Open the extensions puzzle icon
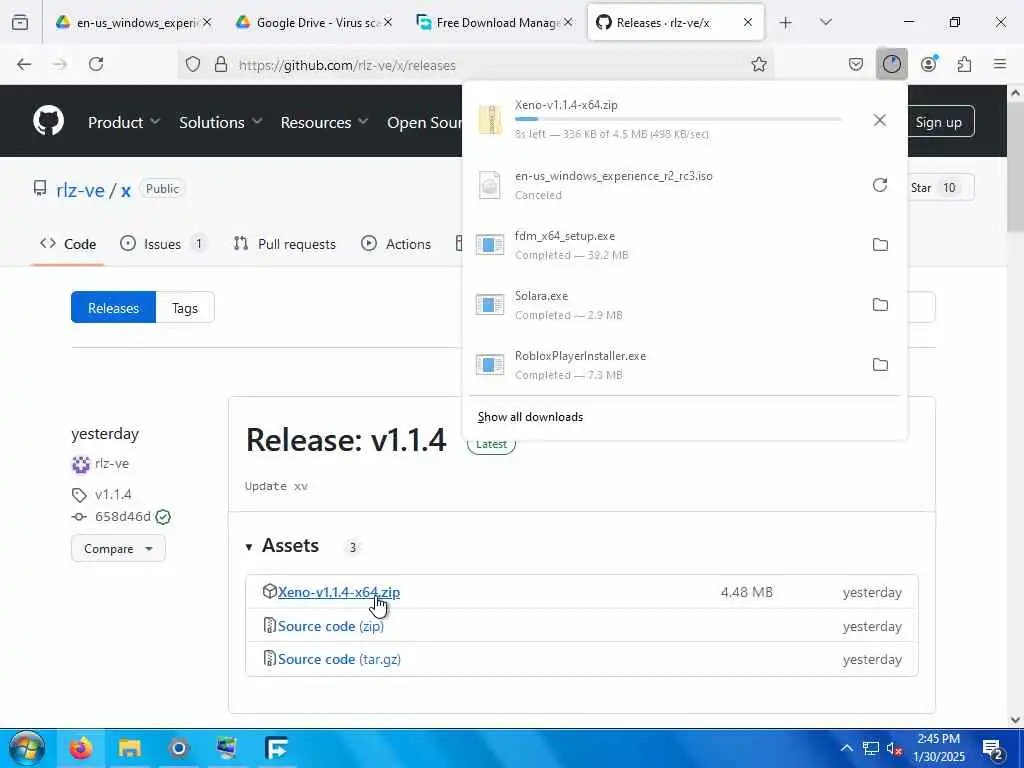The height and width of the screenshot is (768, 1024). [x=964, y=64]
